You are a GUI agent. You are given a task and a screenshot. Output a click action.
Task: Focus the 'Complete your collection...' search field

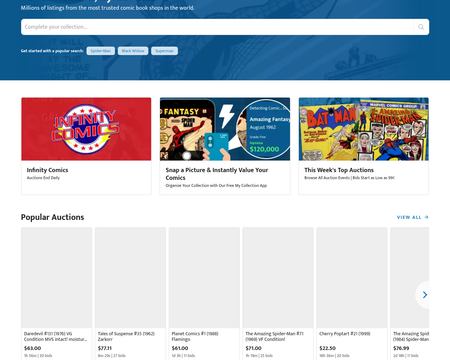coord(225,27)
